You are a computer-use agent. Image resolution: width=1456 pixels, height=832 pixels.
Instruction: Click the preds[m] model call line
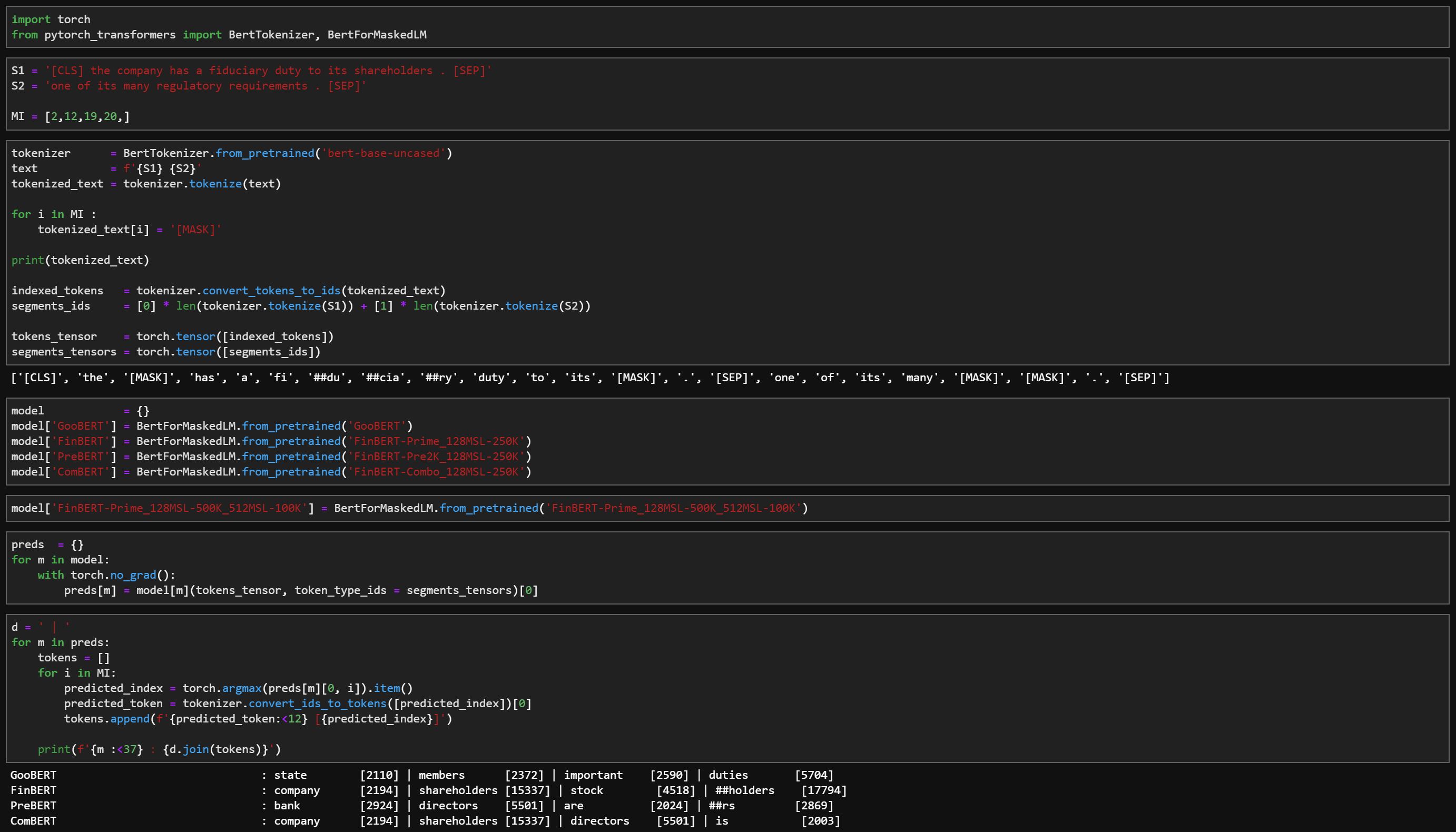click(x=301, y=590)
